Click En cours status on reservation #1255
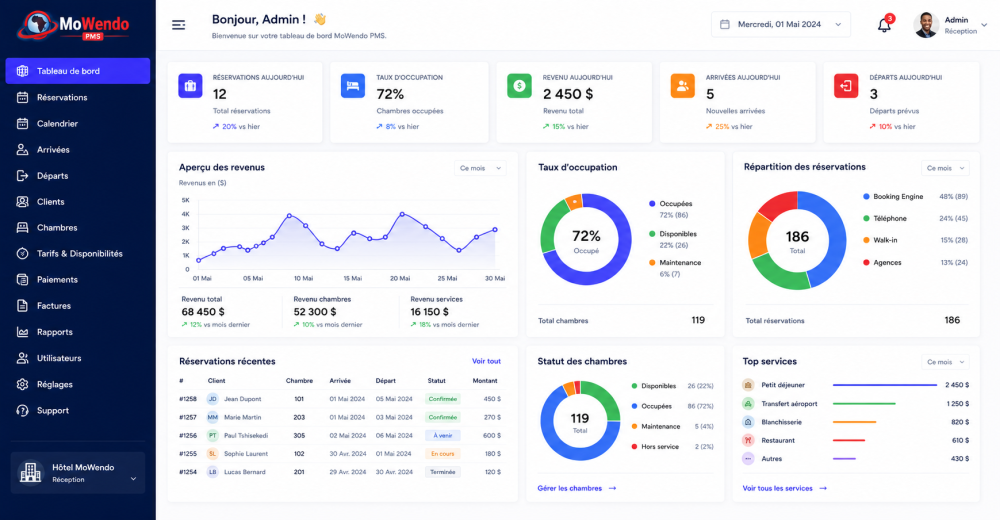The width and height of the screenshot is (1000, 520). tap(443, 454)
